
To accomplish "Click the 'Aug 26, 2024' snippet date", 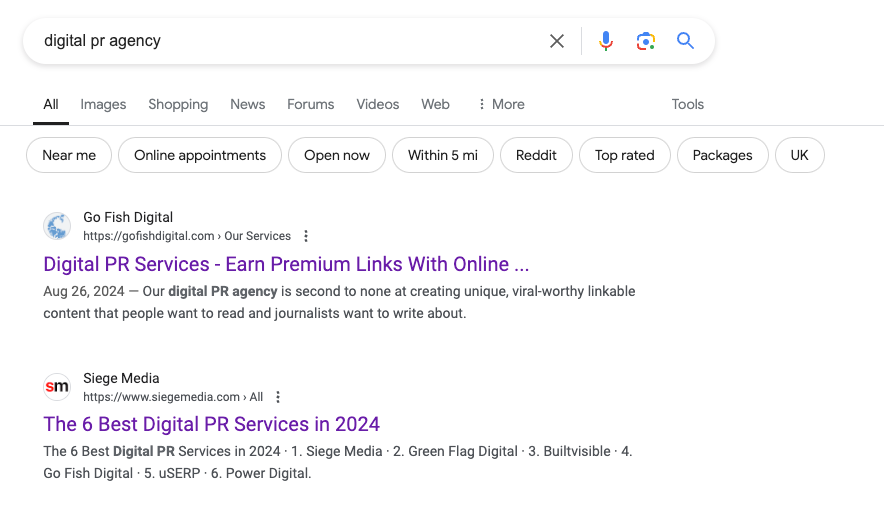I will [x=84, y=292].
